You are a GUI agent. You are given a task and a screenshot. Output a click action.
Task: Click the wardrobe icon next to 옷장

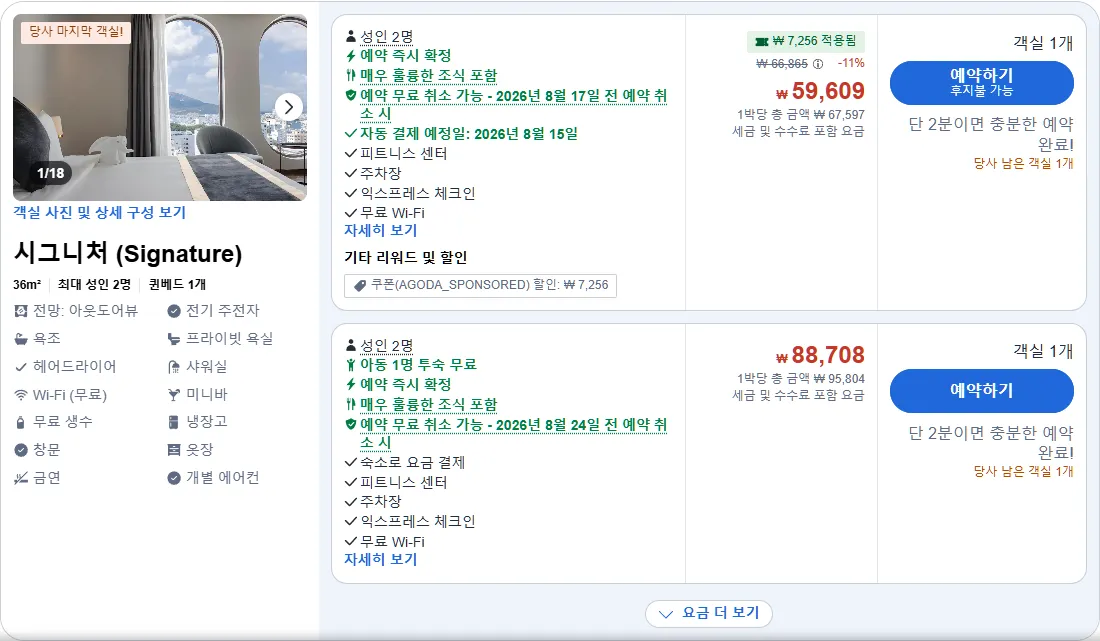point(174,450)
